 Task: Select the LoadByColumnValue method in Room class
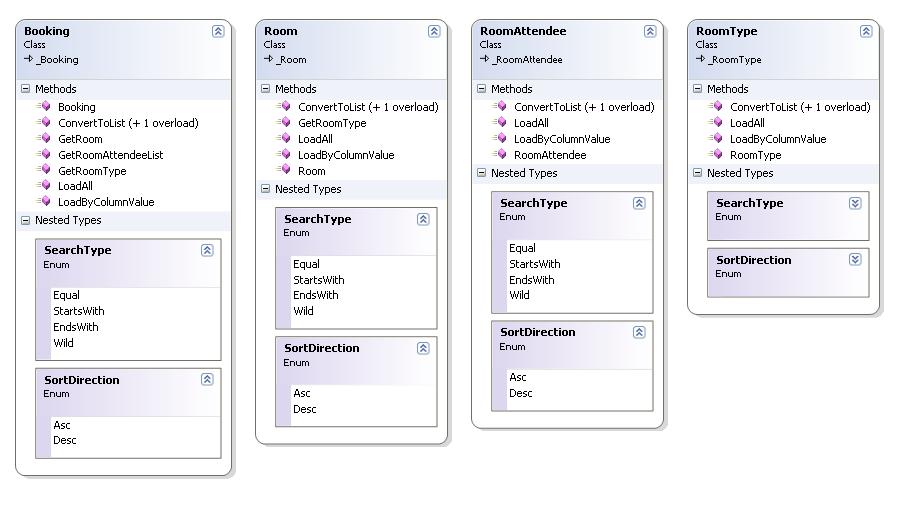point(346,155)
